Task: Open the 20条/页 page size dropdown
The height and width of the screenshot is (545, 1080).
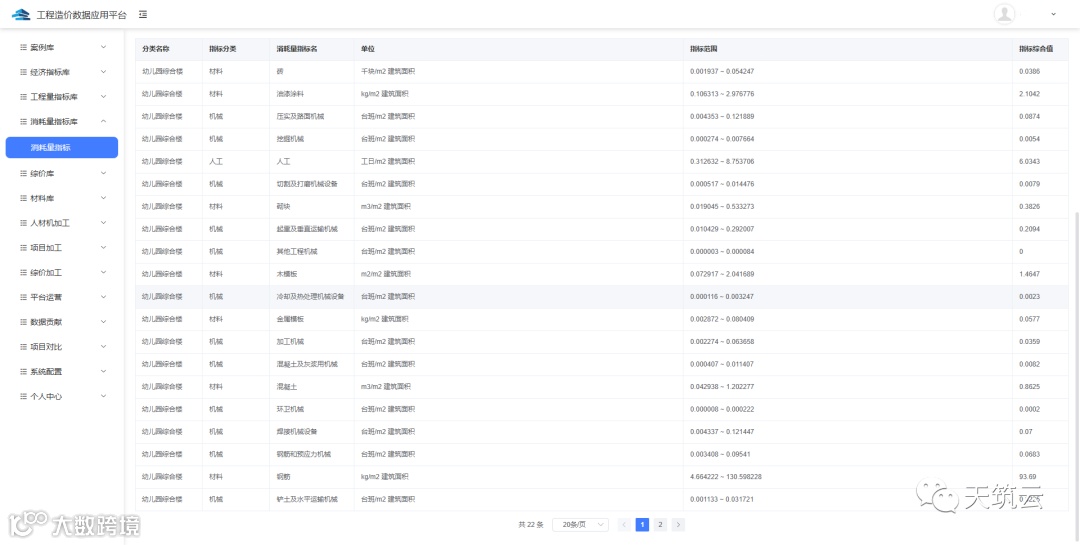Action: coord(581,525)
